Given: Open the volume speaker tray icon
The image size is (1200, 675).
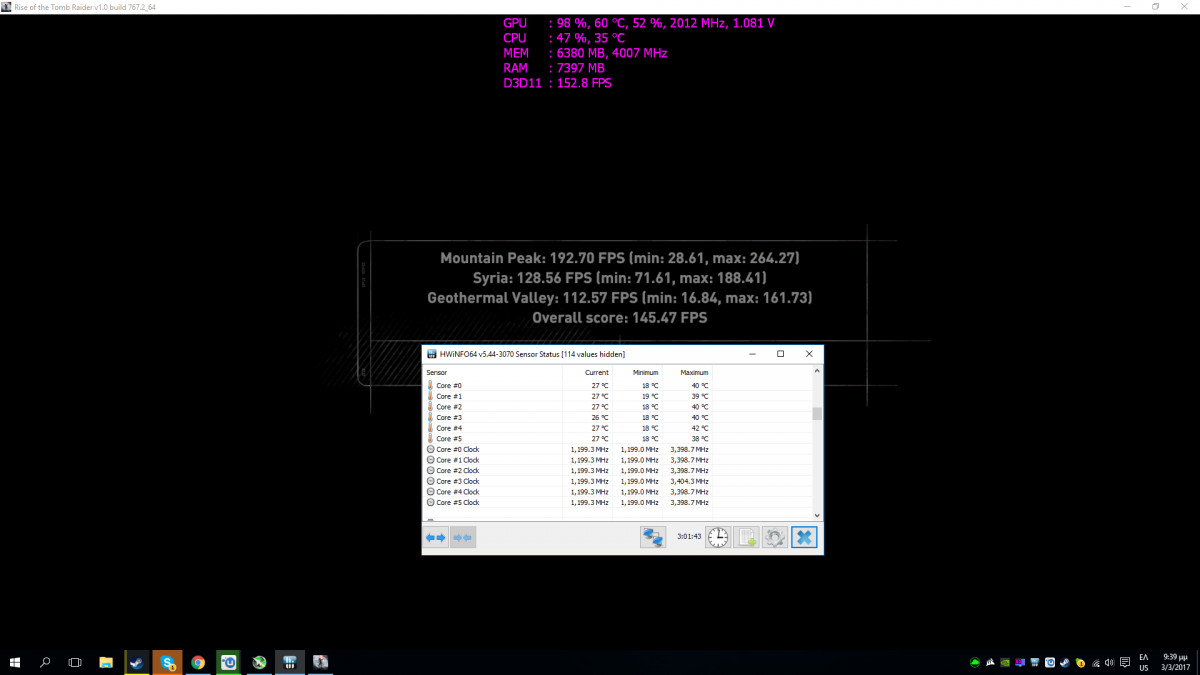Looking at the screenshot, I should 1110,663.
